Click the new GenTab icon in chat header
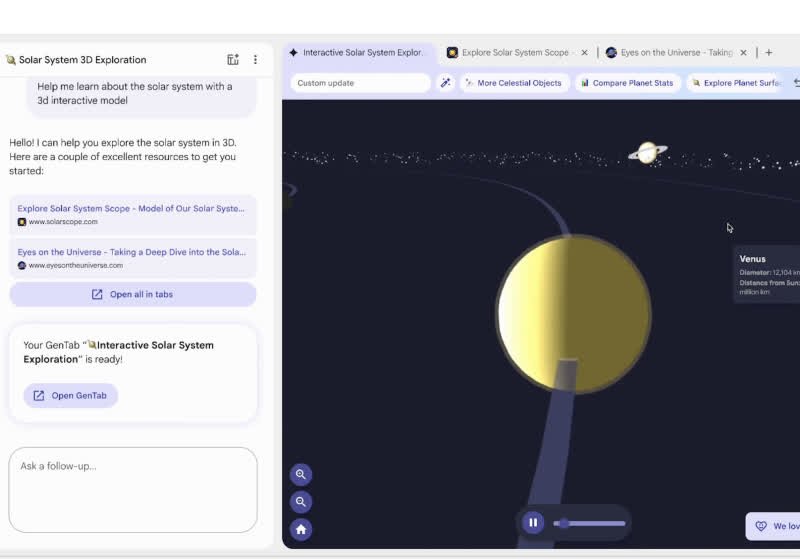 [233, 60]
